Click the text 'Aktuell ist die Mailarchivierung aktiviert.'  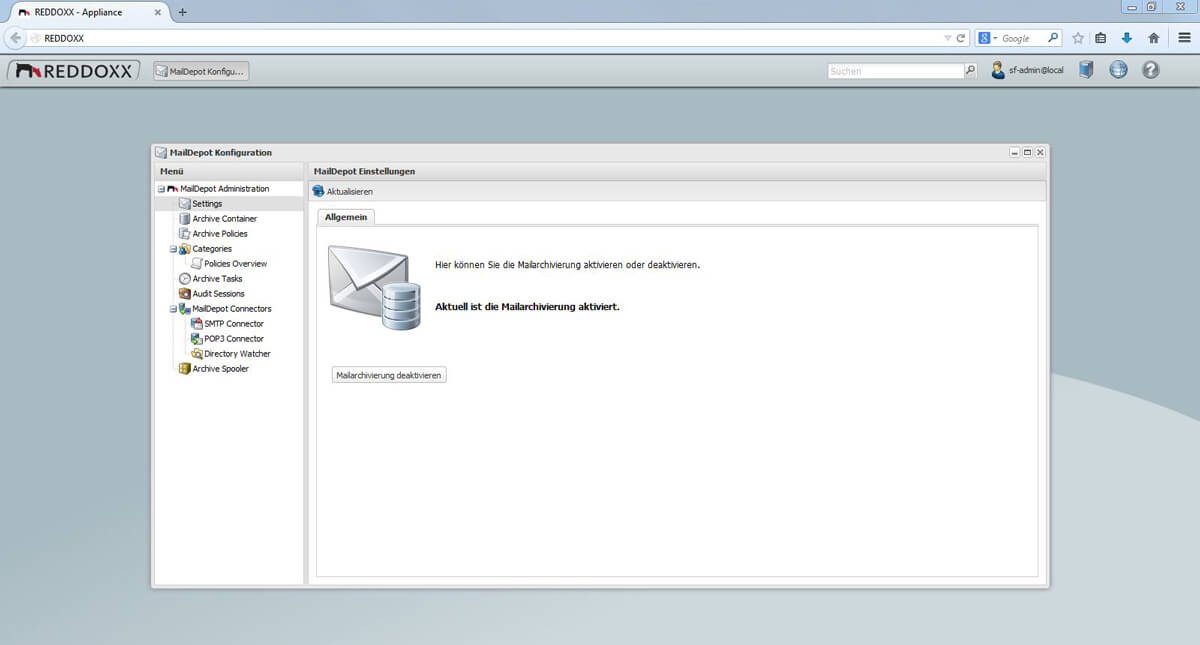click(x=527, y=306)
